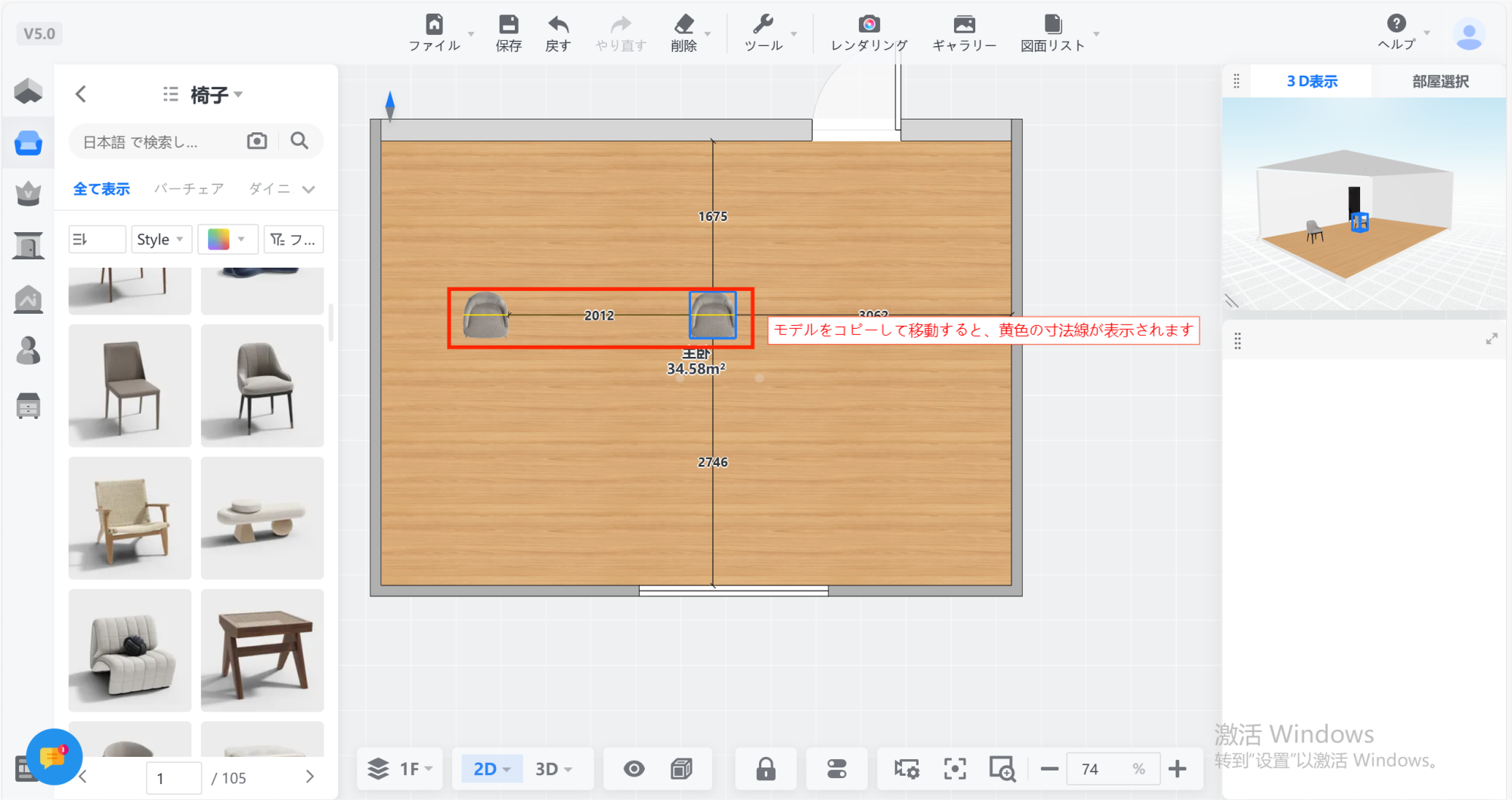Open the crown premium icon in sidebar
This screenshot has height=800, width=1512.
pyautogui.click(x=28, y=194)
